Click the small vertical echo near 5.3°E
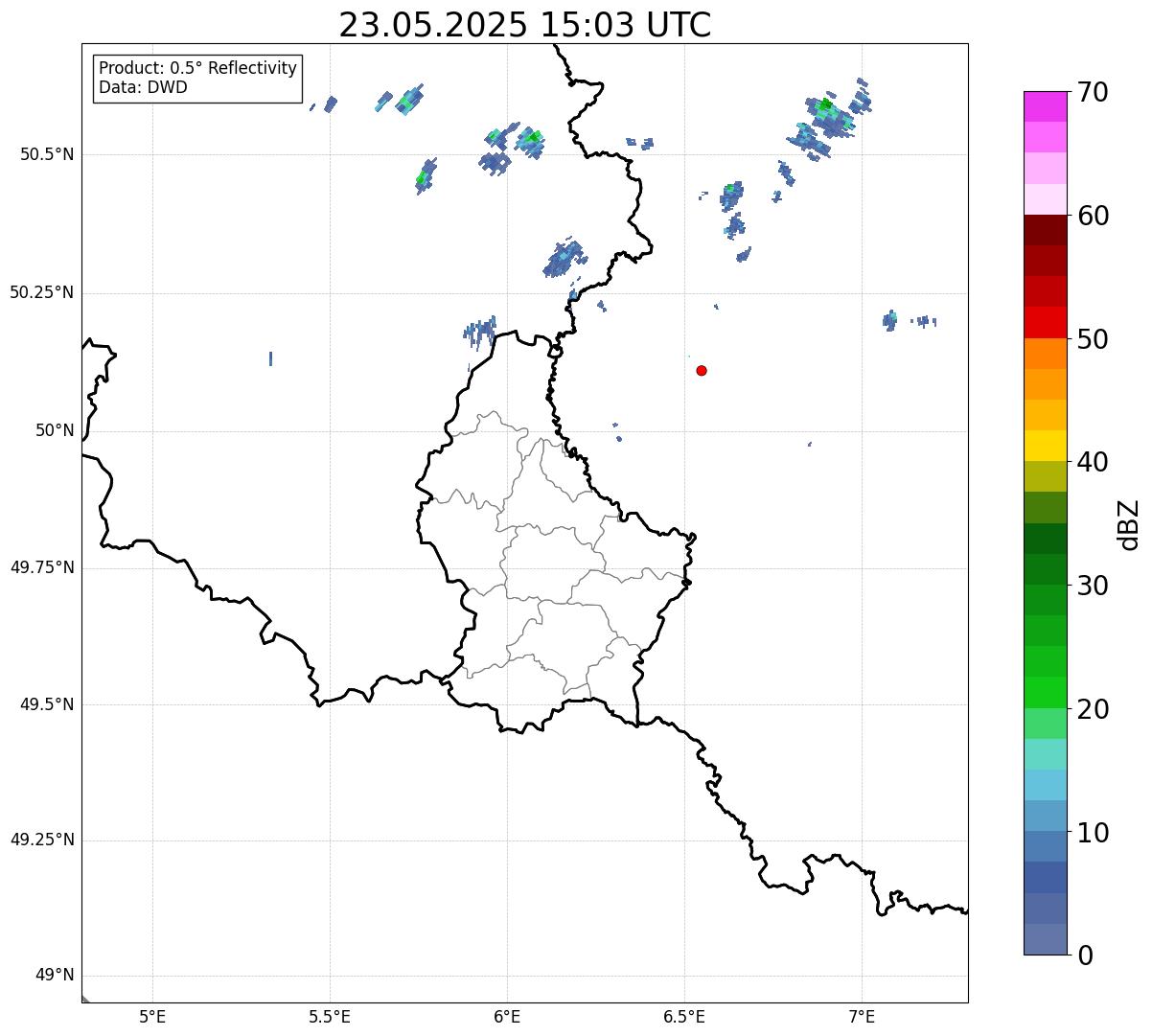The height and width of the screenshot is (1036, 1152). [x=271, y=358]
